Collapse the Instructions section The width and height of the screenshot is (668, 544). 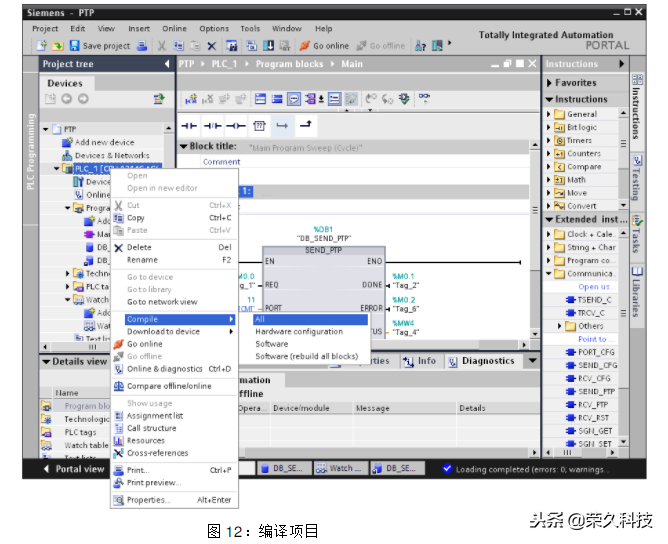(549, 100)
